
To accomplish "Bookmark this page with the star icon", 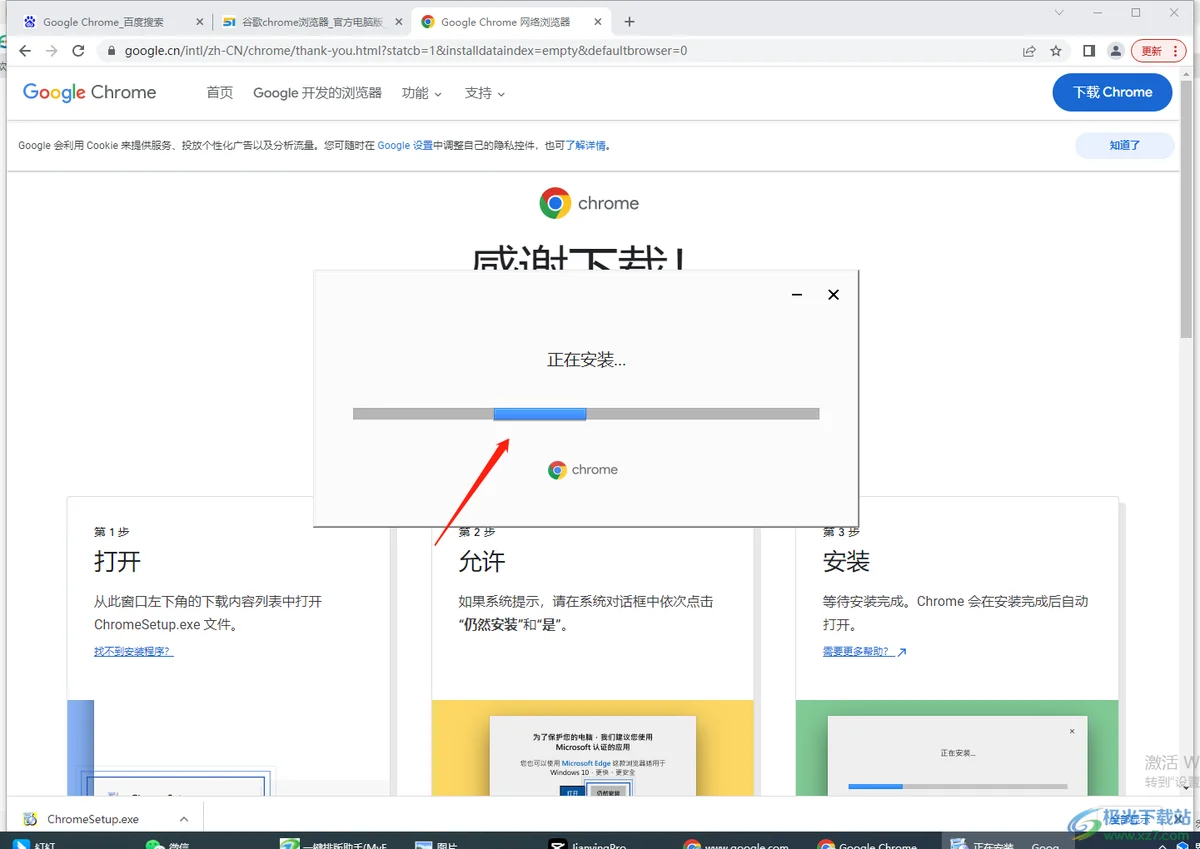I will click(x=1056, y=51).
